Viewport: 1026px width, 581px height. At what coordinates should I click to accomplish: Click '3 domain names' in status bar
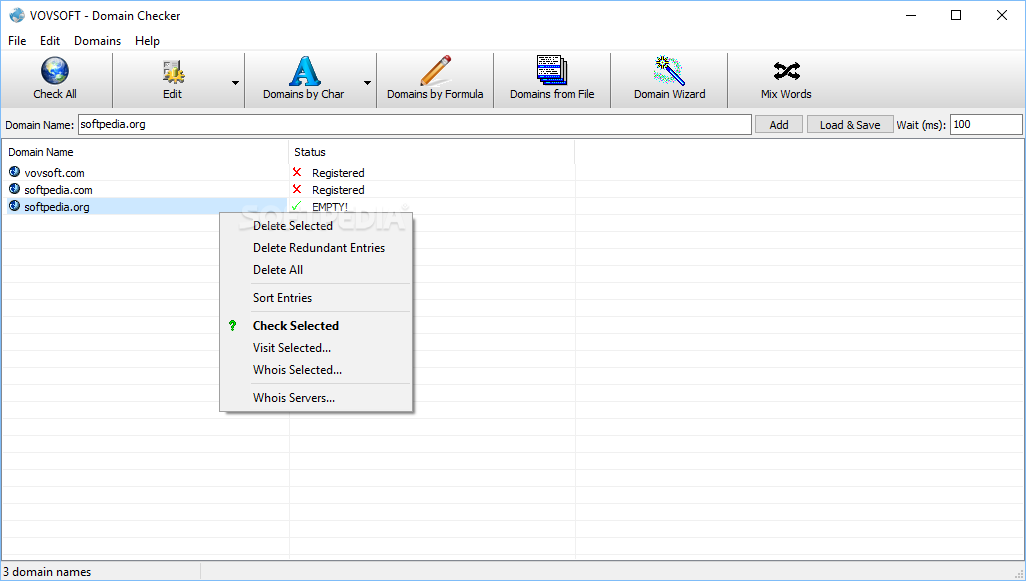coord(47,572)
